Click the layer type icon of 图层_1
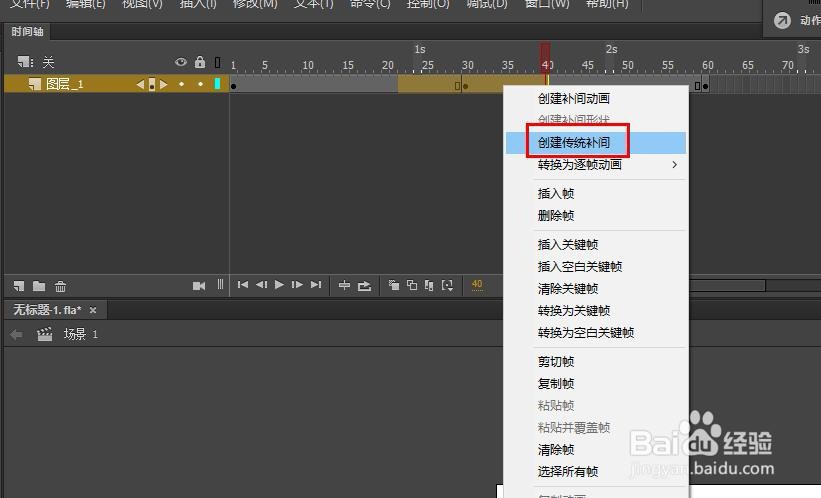This screenshot has width=821, height=498. pyautogui.click(x=35, y=84)
